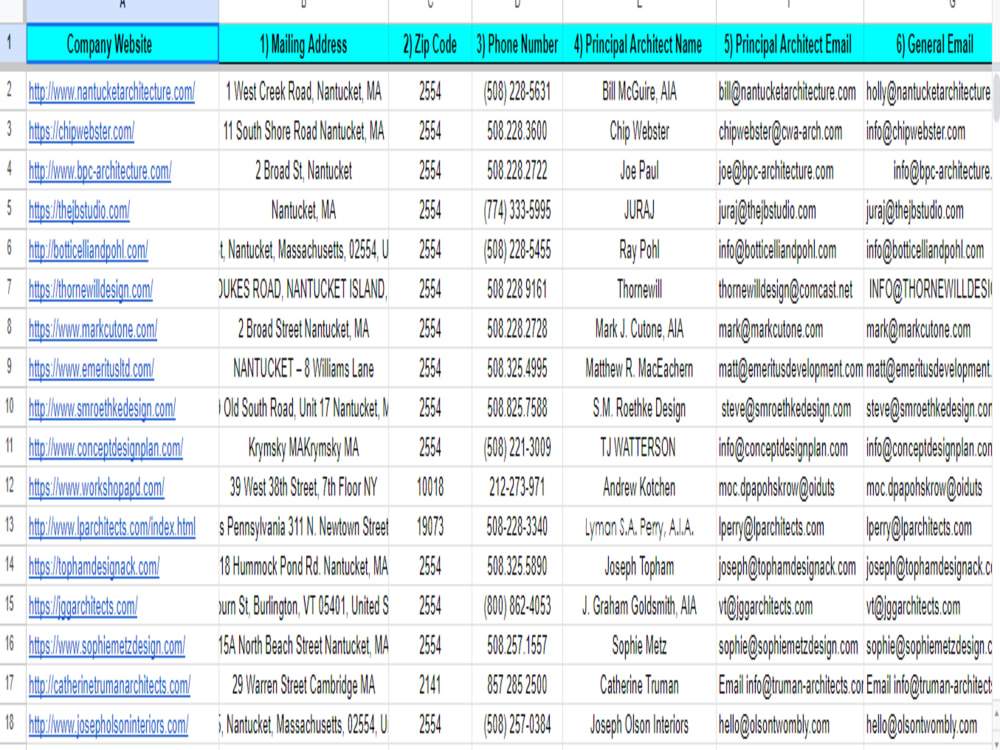Select address 29 Warren Street Cambridge MA
1000x750 pixels.
[x=304, y=686]
